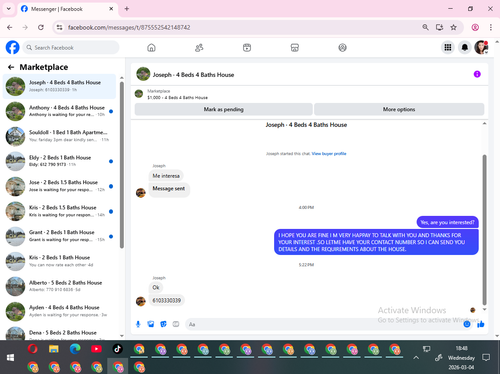Open the Facebook menu grid icon
The width and height of the screenshot is (500, 374).
pyautogui.click(x=448, y=48)
